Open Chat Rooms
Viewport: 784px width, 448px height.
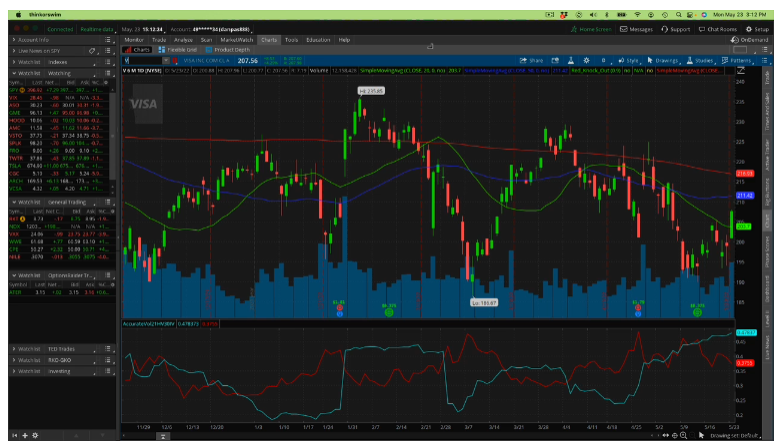pyautogui.click(x=718, y=30)
